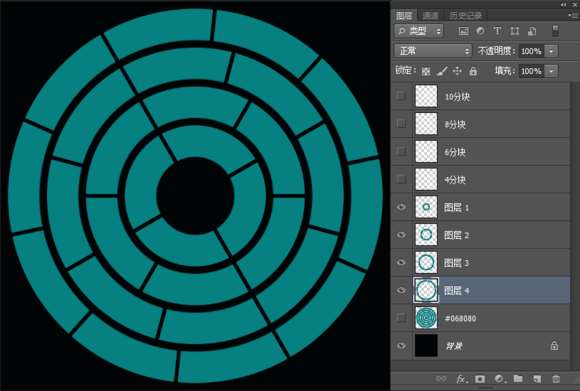This screenshot has width=580, height=391.
Task: Switch to the 历史记录 tab
Action: tap(466, 16)
